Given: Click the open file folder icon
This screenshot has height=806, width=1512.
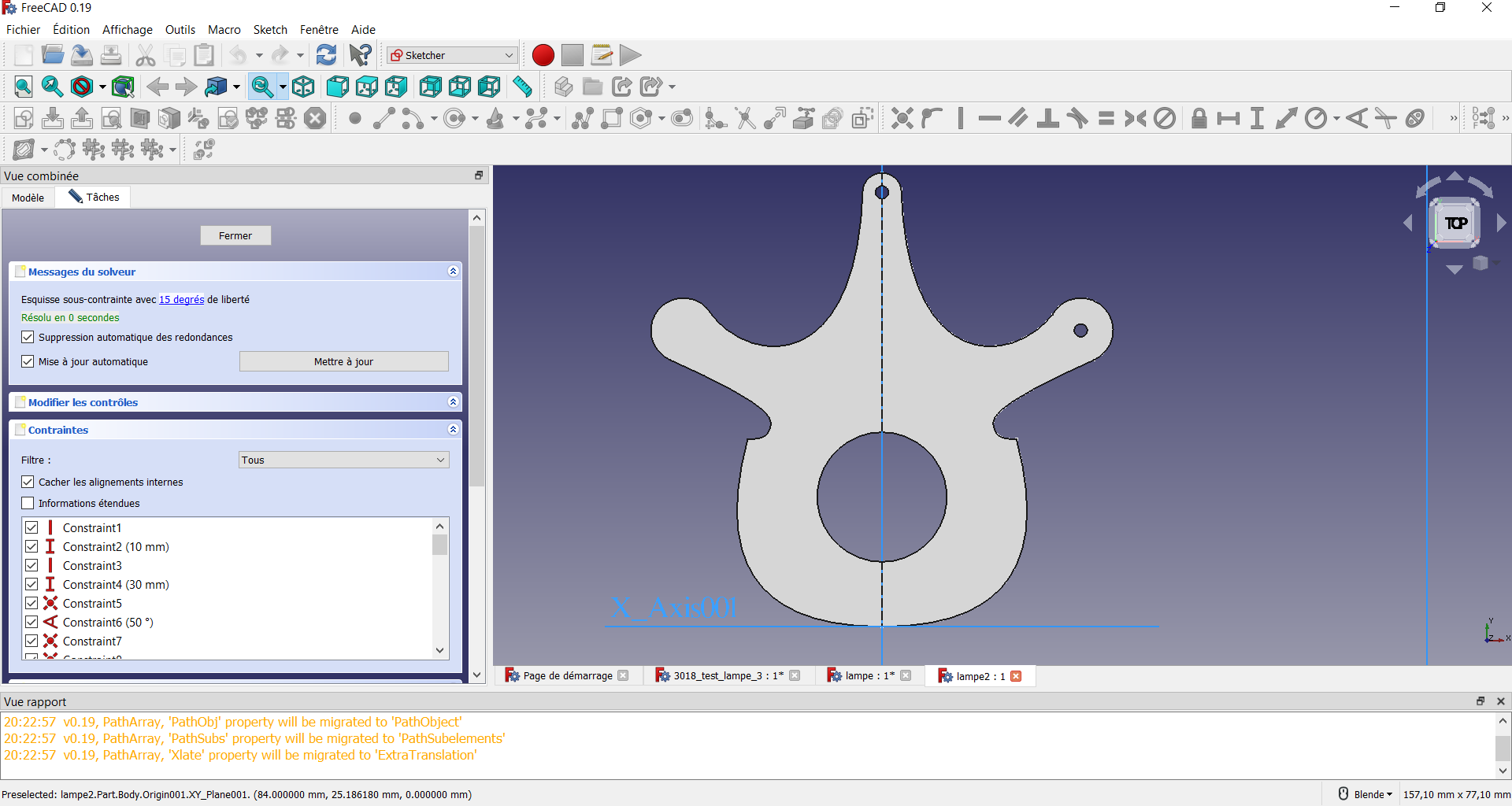Looking at the screenshot, I should pos(53,55).
